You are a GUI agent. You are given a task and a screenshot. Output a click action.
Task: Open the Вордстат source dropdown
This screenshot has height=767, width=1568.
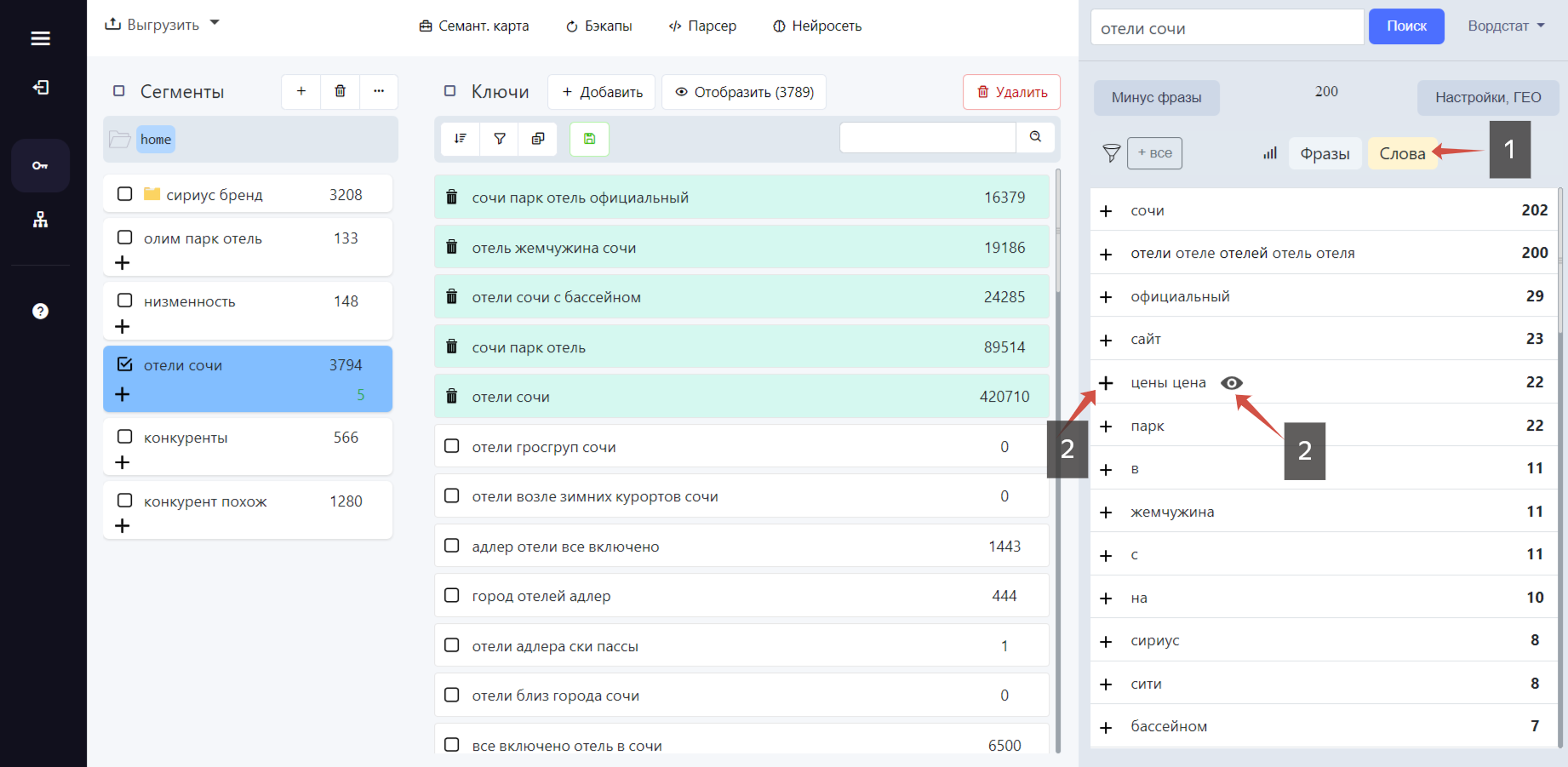pos(1506,26)
